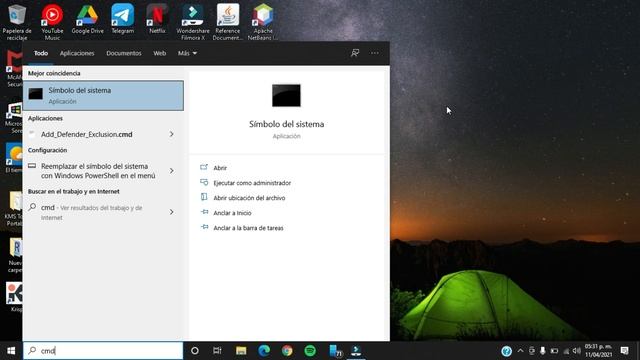Launch Apache NetBeans desktop shortcut
The image size is (640, 360).
pyautogui.click(x=263, y=21)
